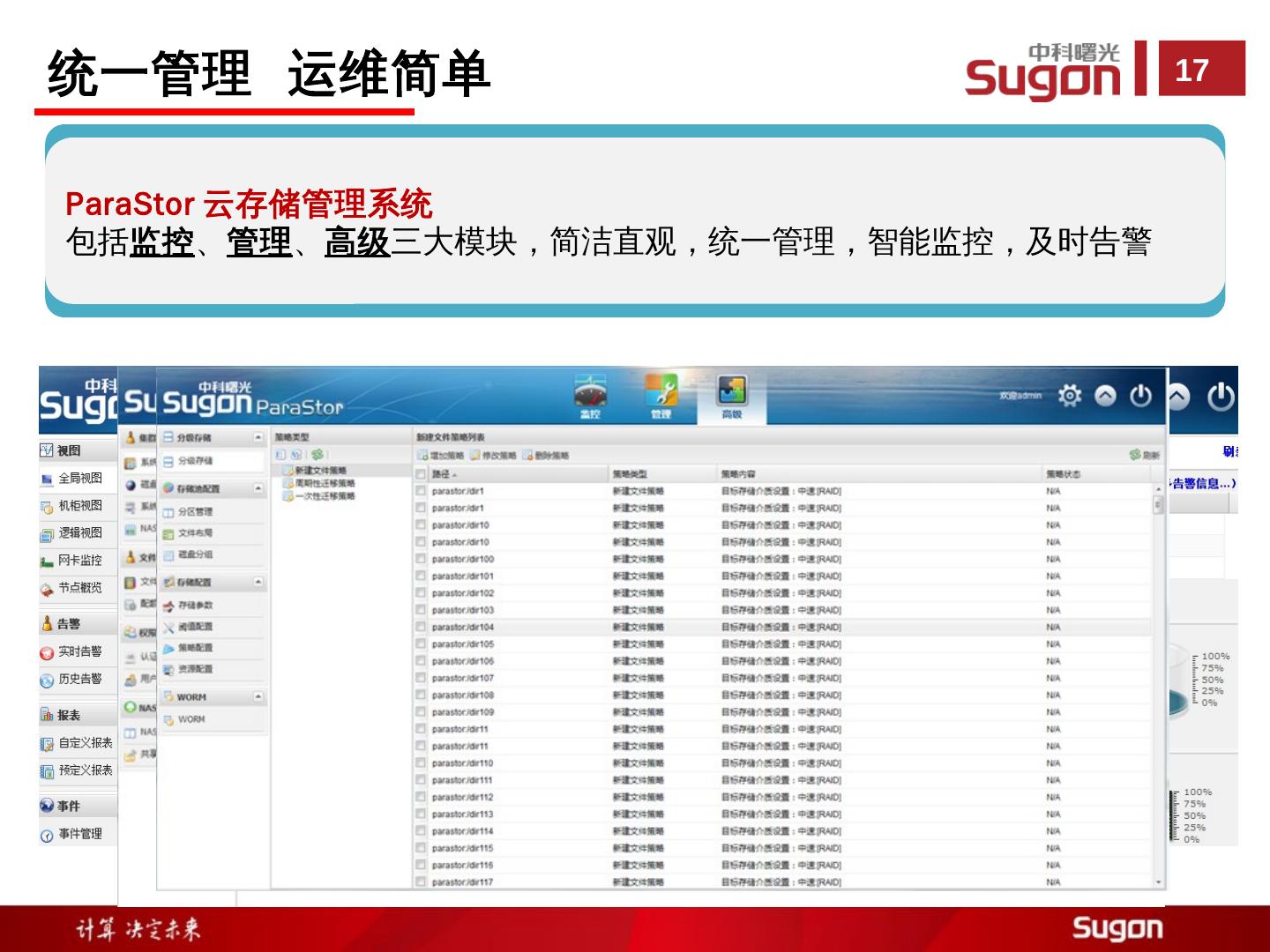This screenshot has height=952, width=1270.
Task: Open 存储参数 in the storage config sidebar
Action: (195, 605)
